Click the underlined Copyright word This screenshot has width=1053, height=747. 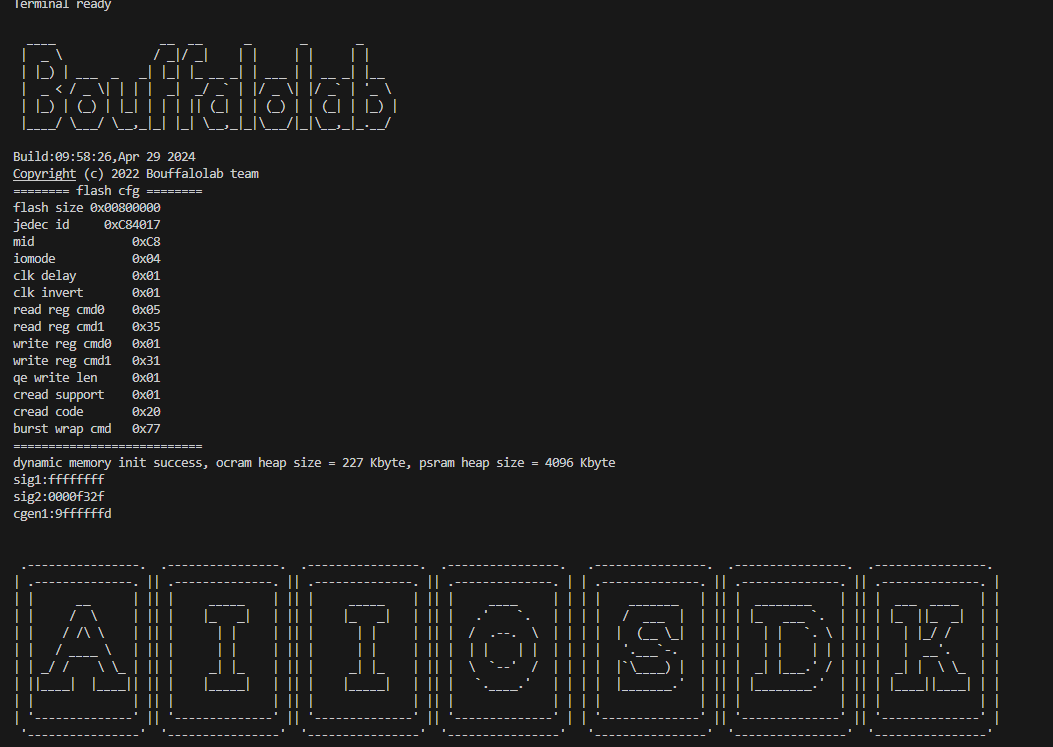click(44, 174)
